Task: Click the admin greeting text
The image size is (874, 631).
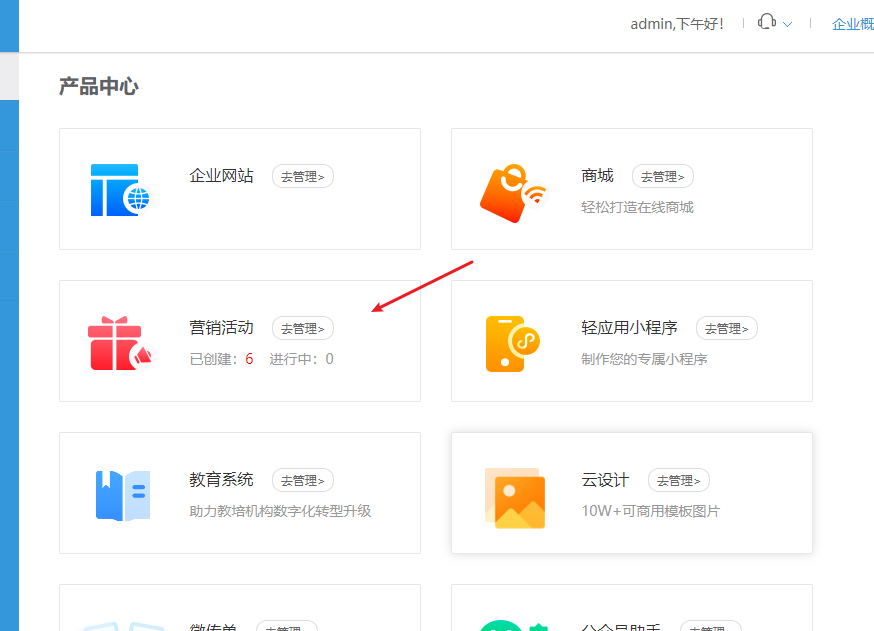Action: [x=678, y=22]
